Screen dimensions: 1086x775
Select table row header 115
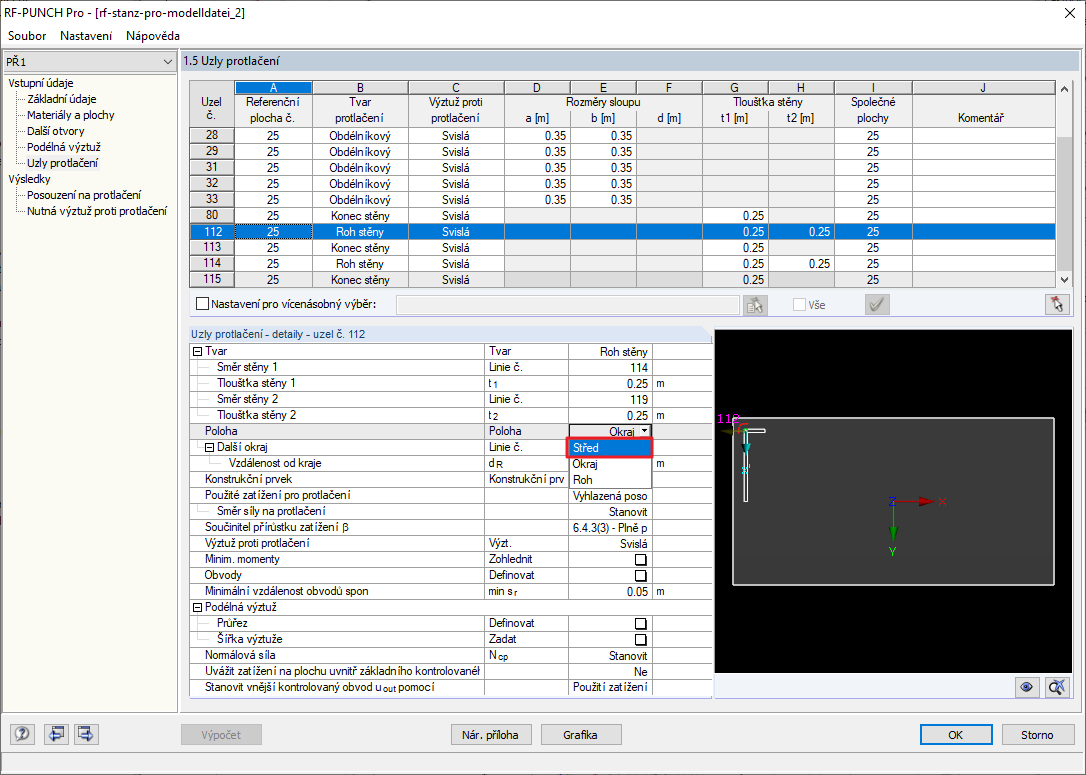pos(212,279)
